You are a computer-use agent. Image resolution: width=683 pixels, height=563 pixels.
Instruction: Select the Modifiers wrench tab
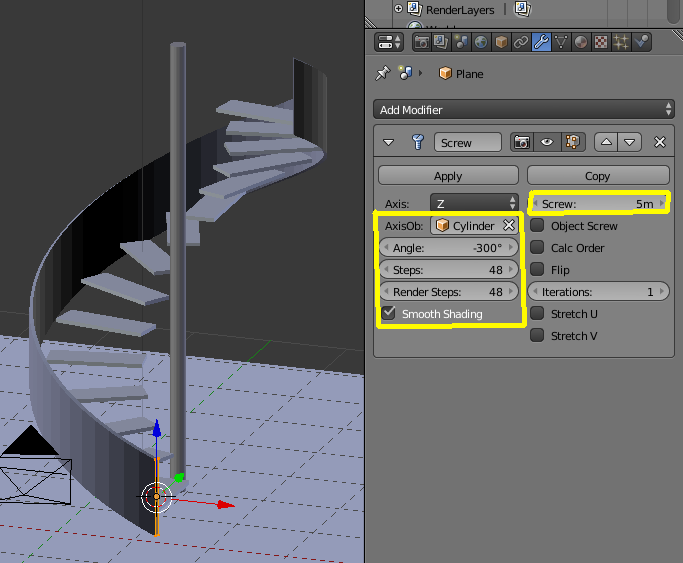541,42
